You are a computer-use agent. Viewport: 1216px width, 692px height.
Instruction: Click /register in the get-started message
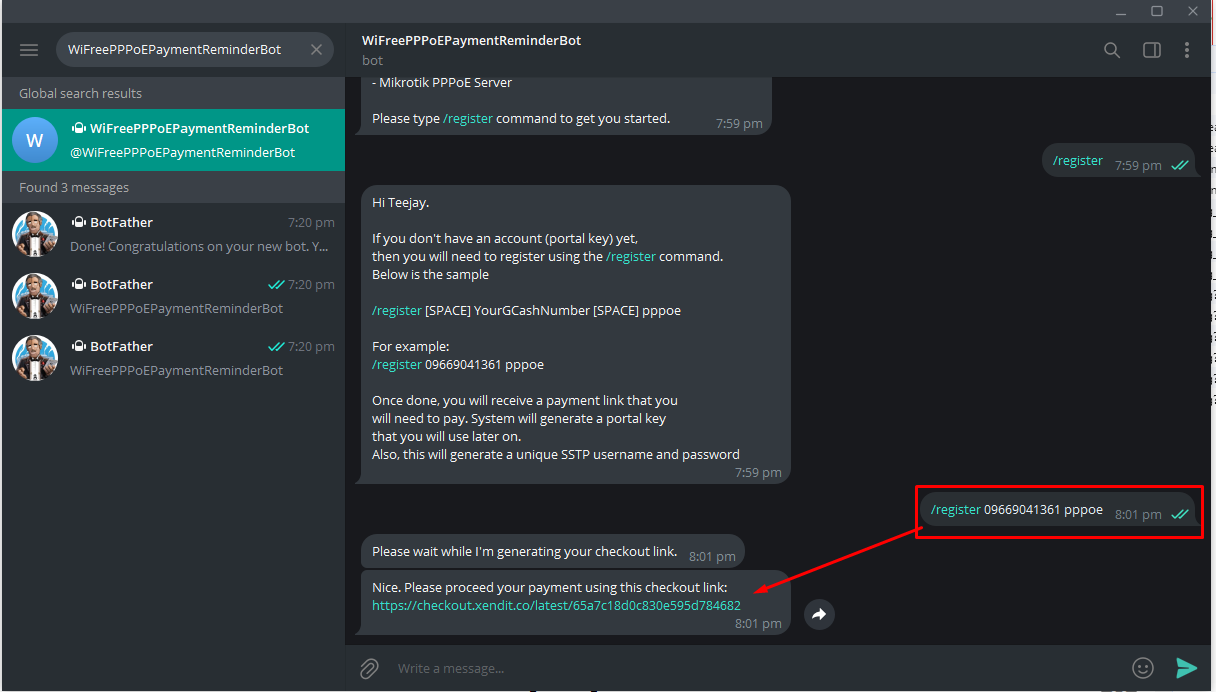[468, 117]
